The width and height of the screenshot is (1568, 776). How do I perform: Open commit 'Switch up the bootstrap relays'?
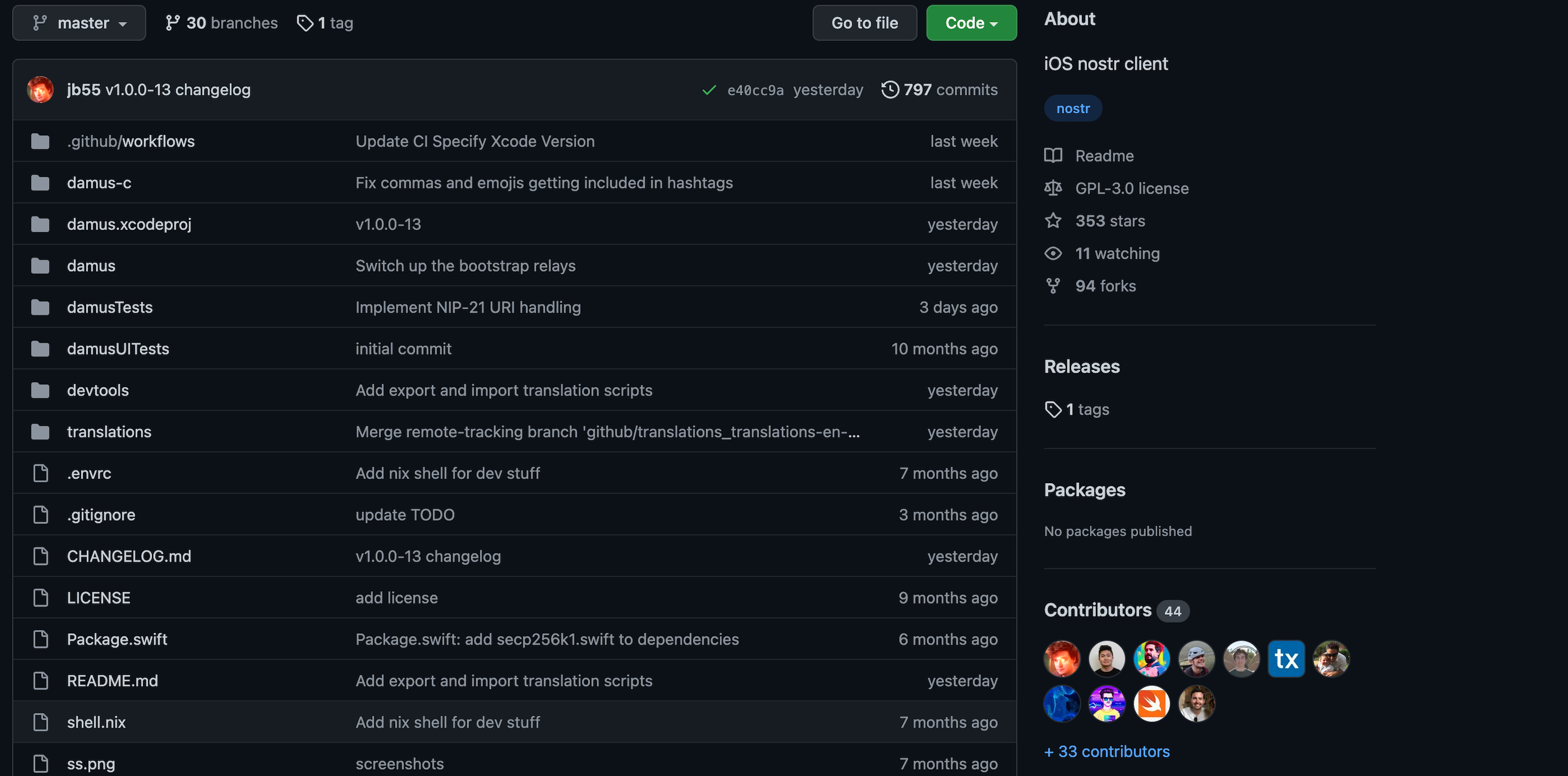coord(466,266)
